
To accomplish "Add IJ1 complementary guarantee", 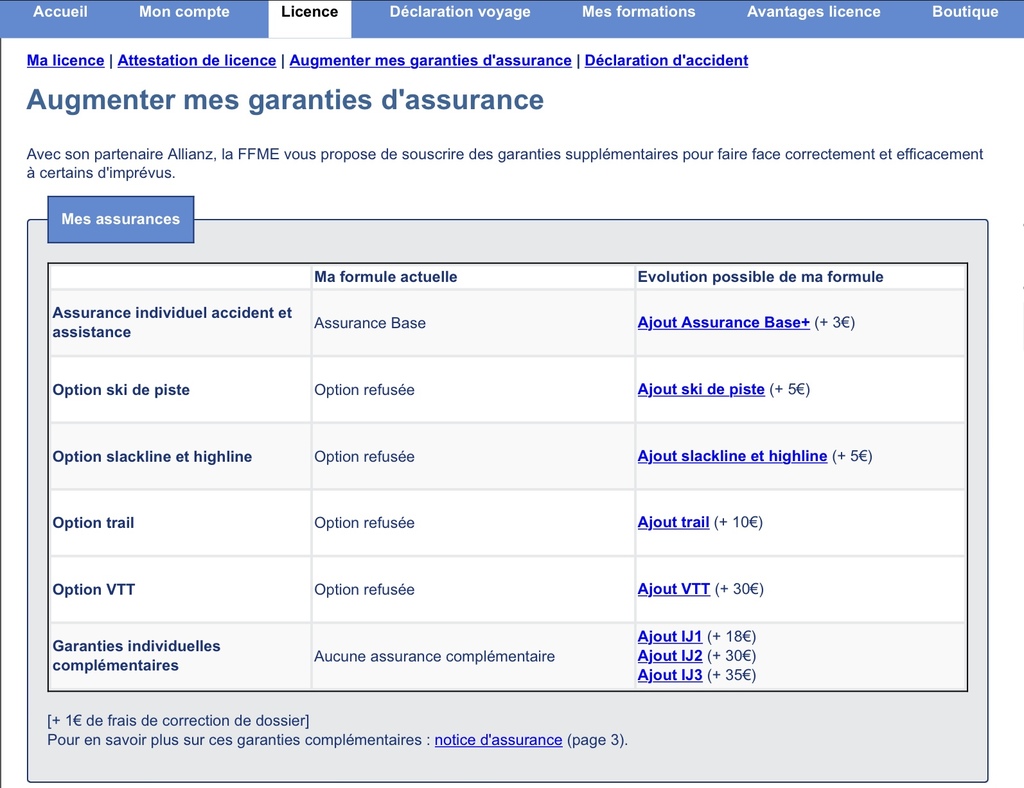I will [x=669, y=637].
